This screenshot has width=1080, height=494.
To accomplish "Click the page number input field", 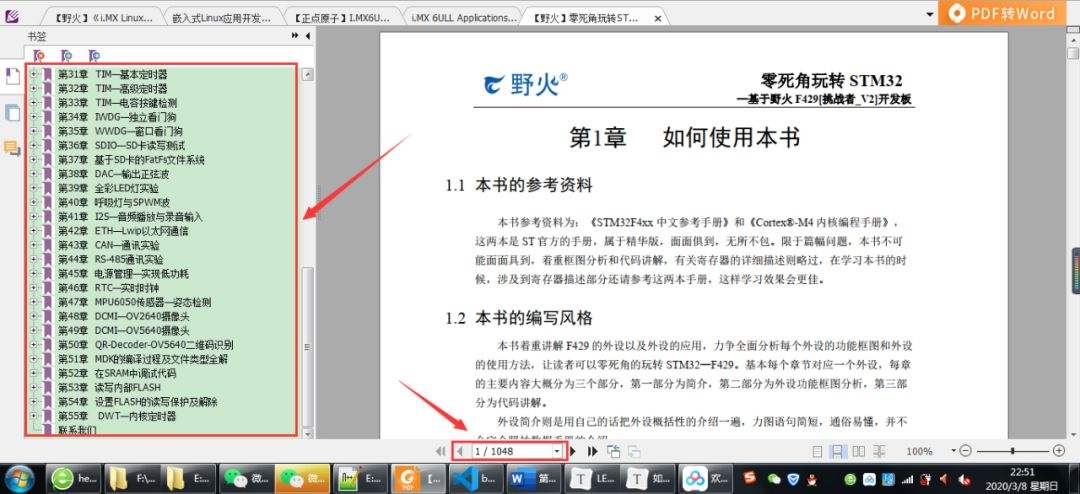I will (512, 451).
